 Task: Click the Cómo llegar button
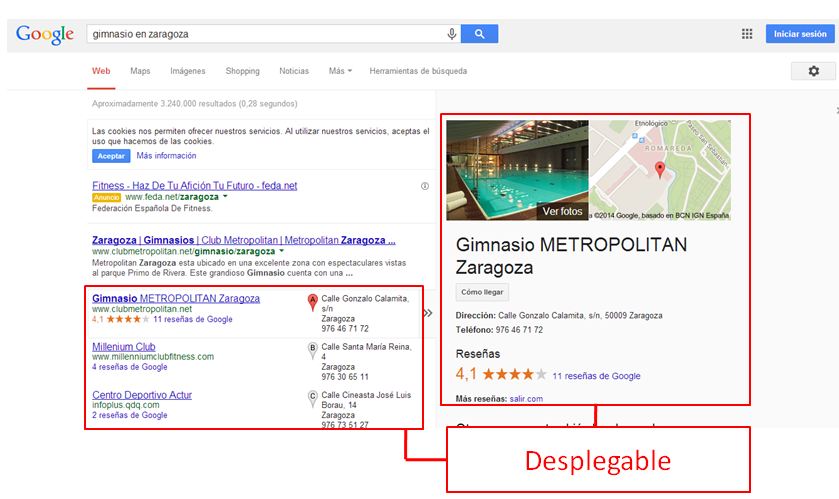(x=482, y=292)
